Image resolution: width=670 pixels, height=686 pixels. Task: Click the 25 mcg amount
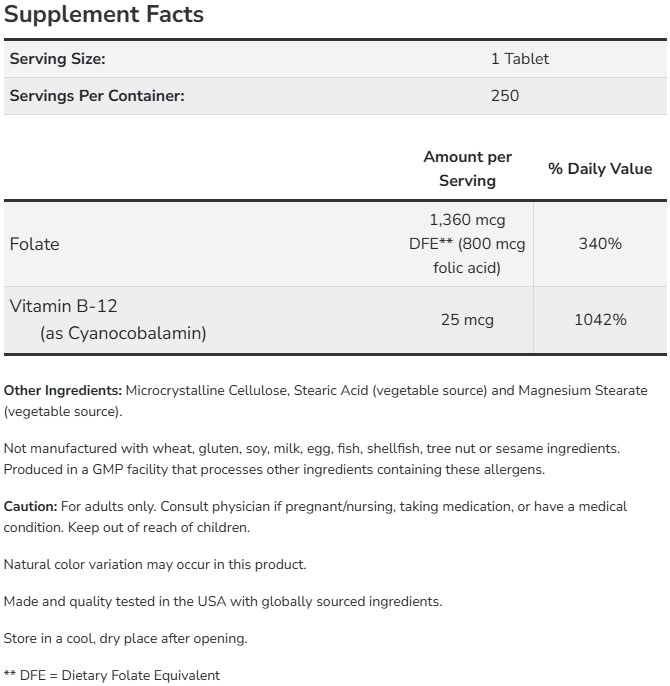click(467, 320)
